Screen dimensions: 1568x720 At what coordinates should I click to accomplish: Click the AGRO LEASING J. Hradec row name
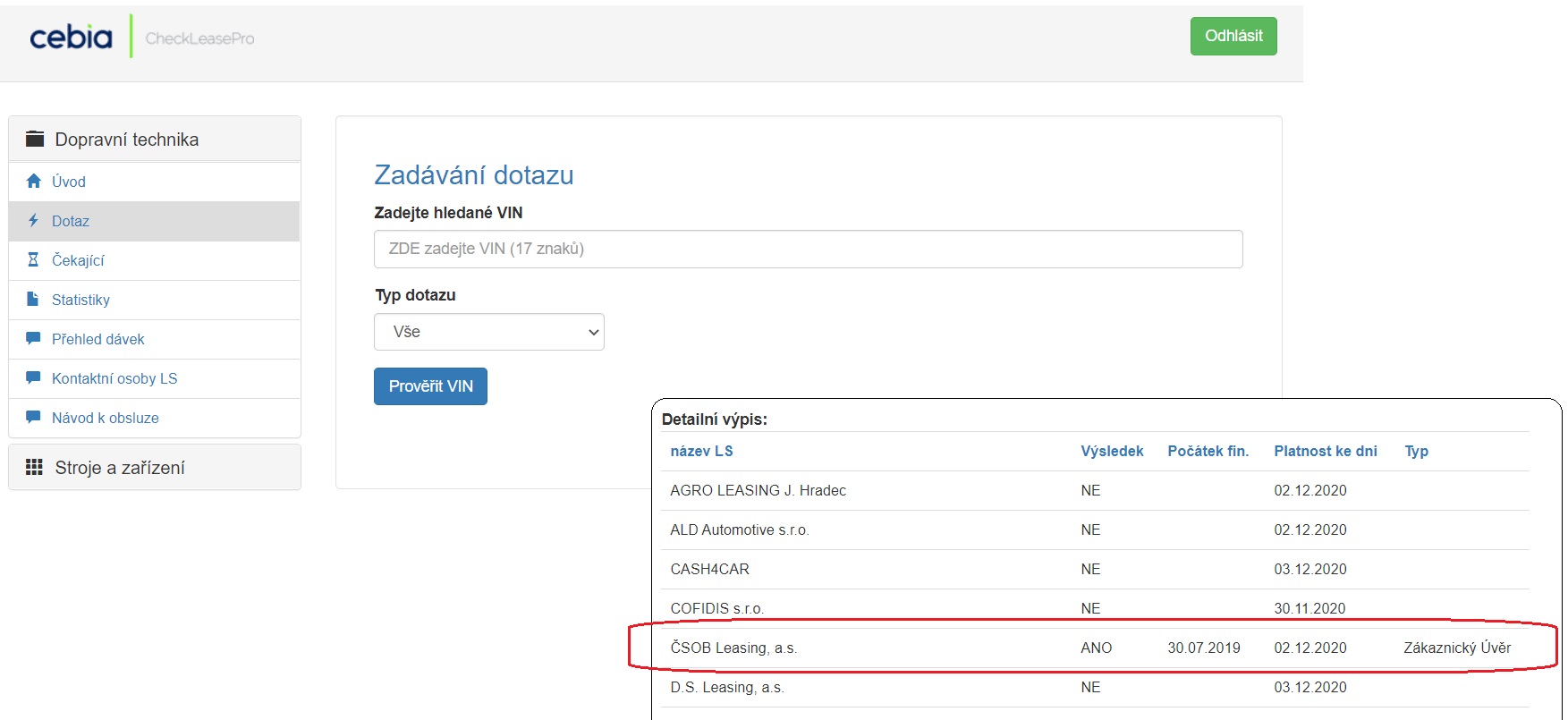coord(758,490)
